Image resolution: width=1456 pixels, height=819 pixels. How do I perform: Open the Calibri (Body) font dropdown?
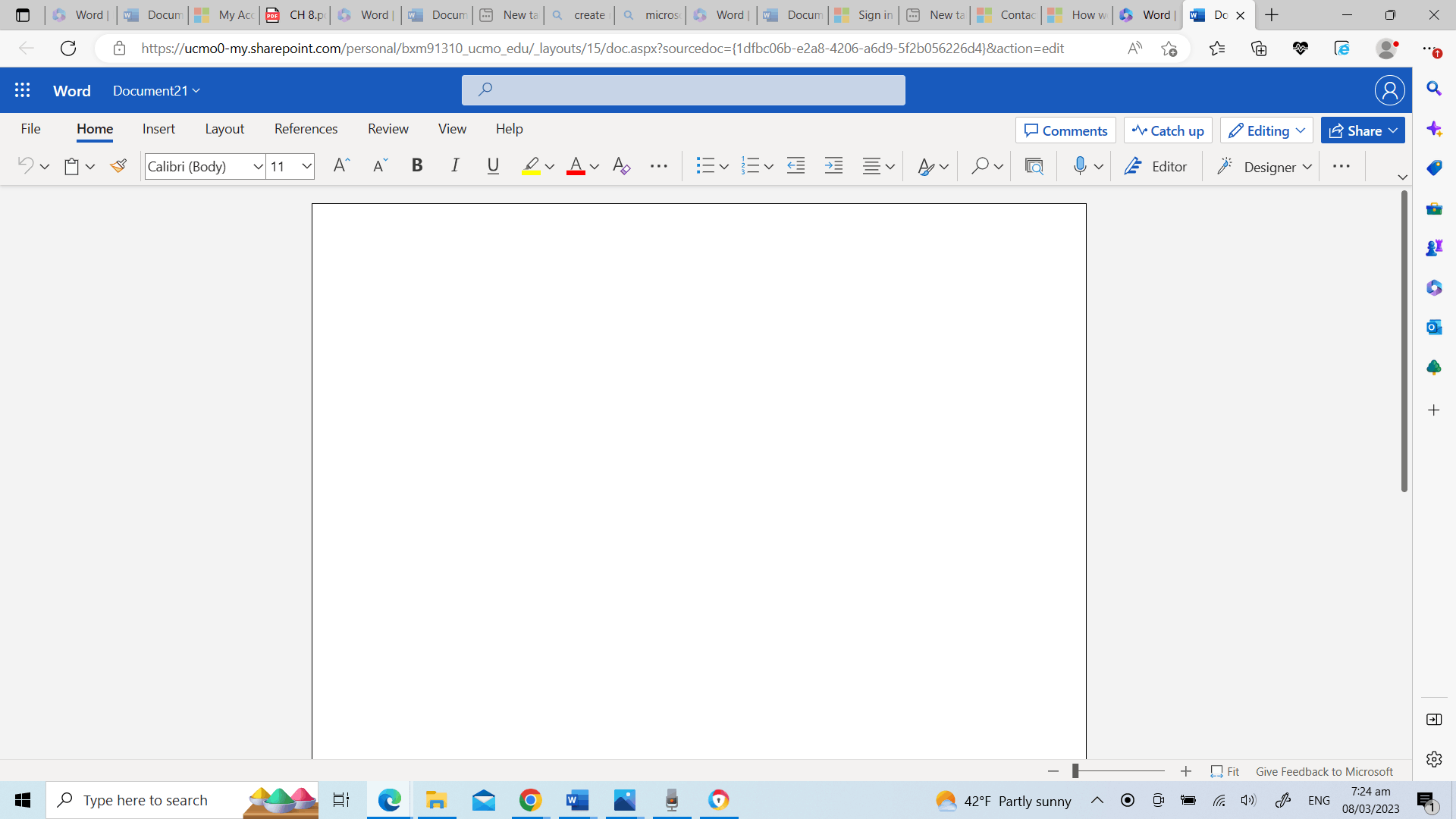[x=258, y=166]
